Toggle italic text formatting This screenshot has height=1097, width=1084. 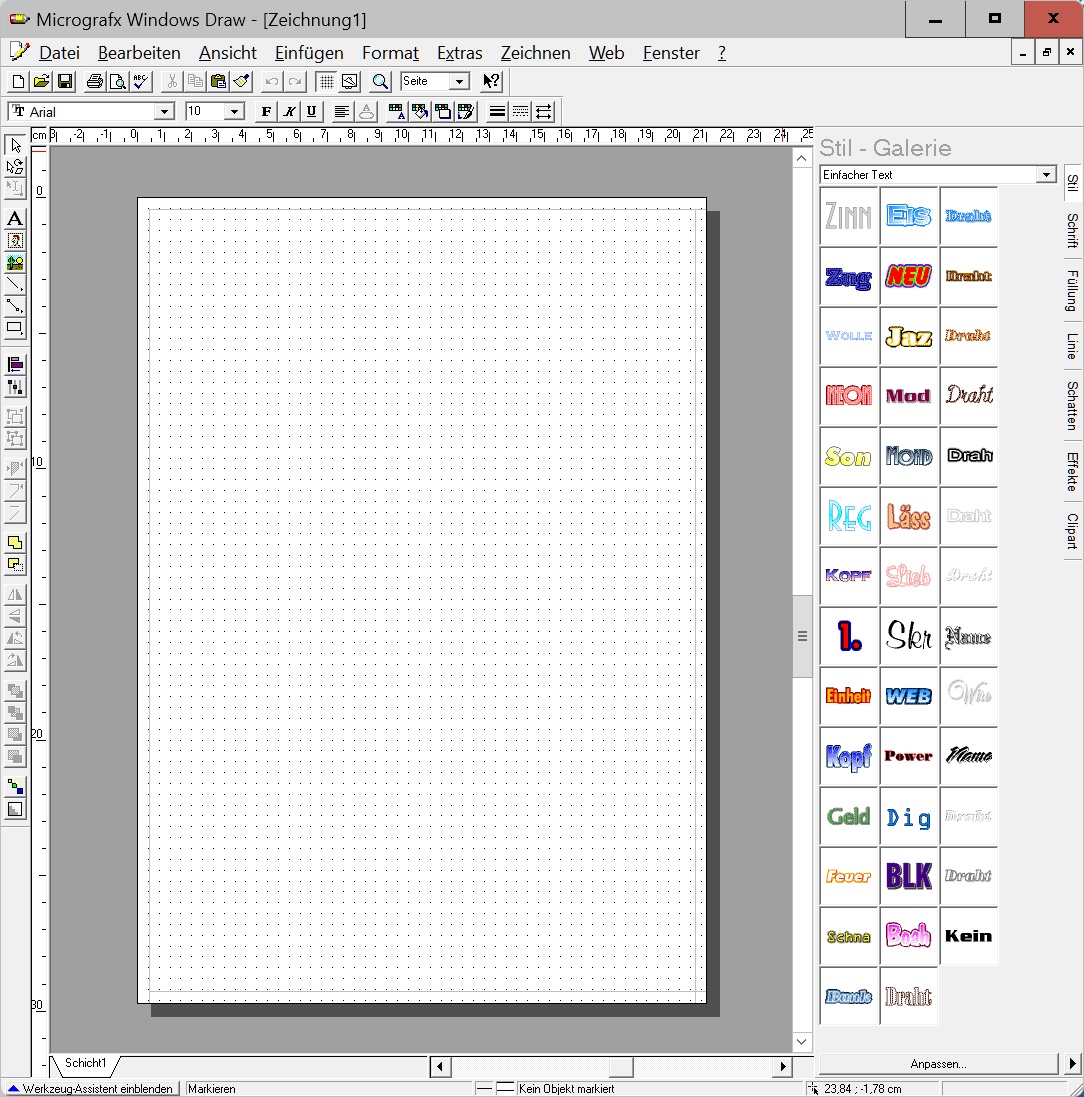(x=288, y=111)
